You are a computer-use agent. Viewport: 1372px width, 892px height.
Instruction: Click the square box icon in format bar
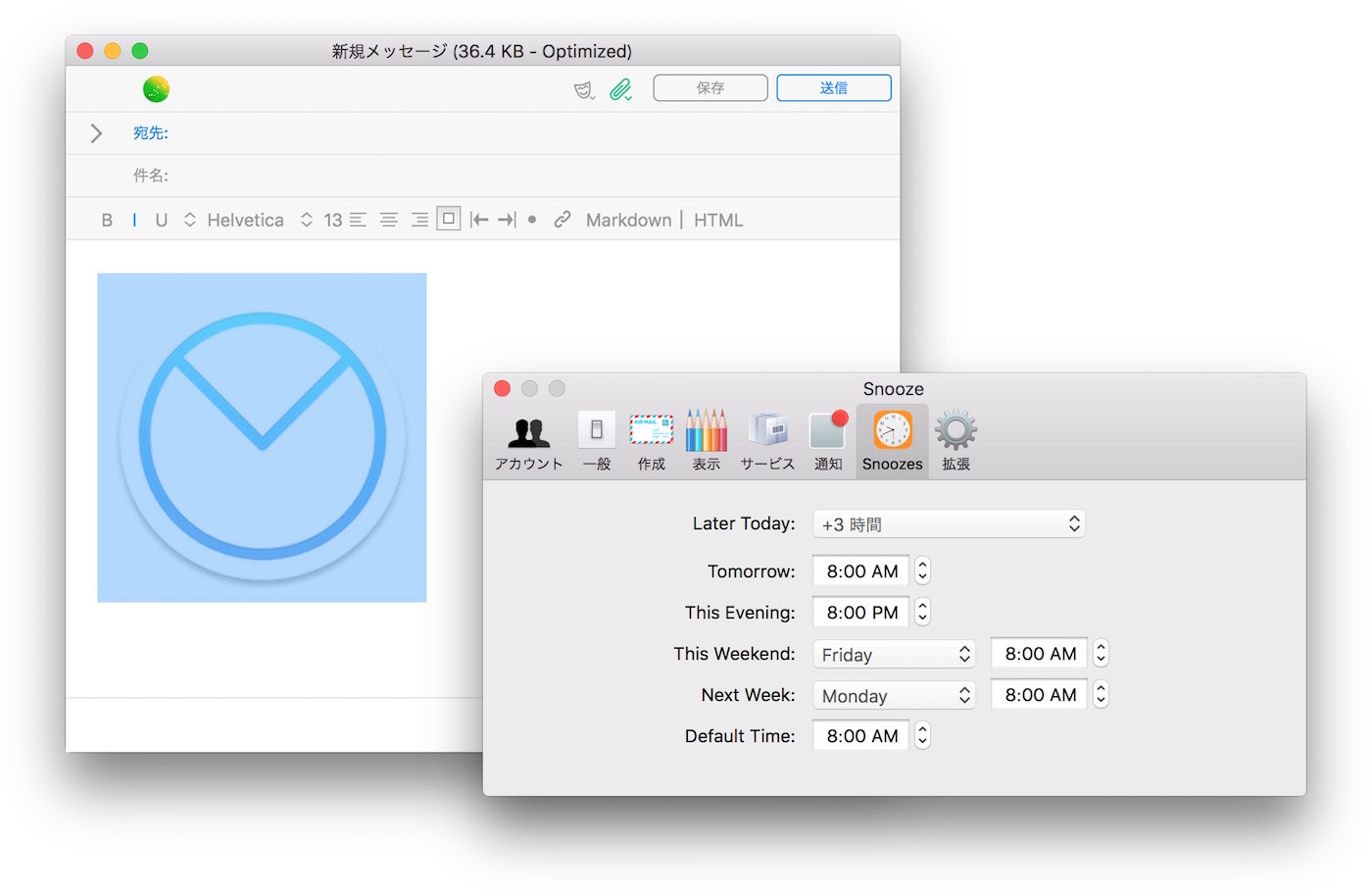pos(449,219)
